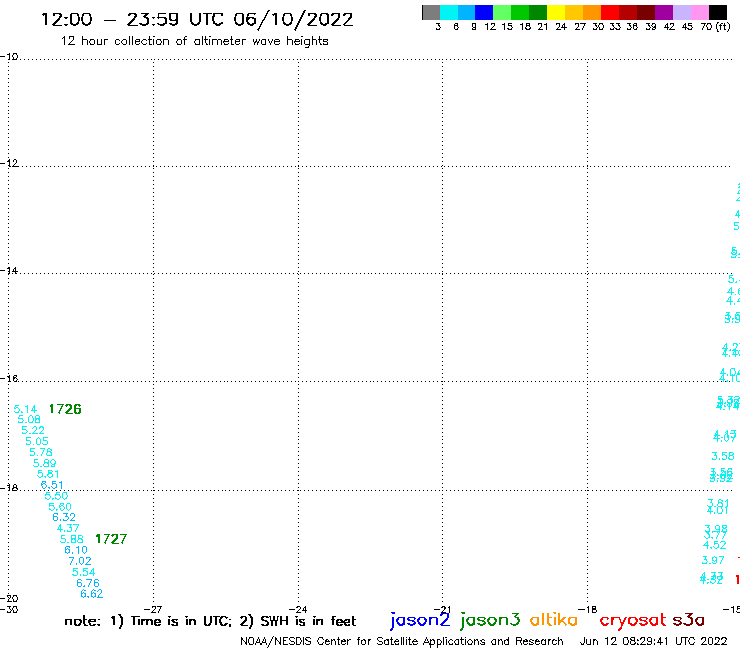Select the right-edge value '4.52'
This screenshot has width=740, height=650.
[x=715, y=545]
